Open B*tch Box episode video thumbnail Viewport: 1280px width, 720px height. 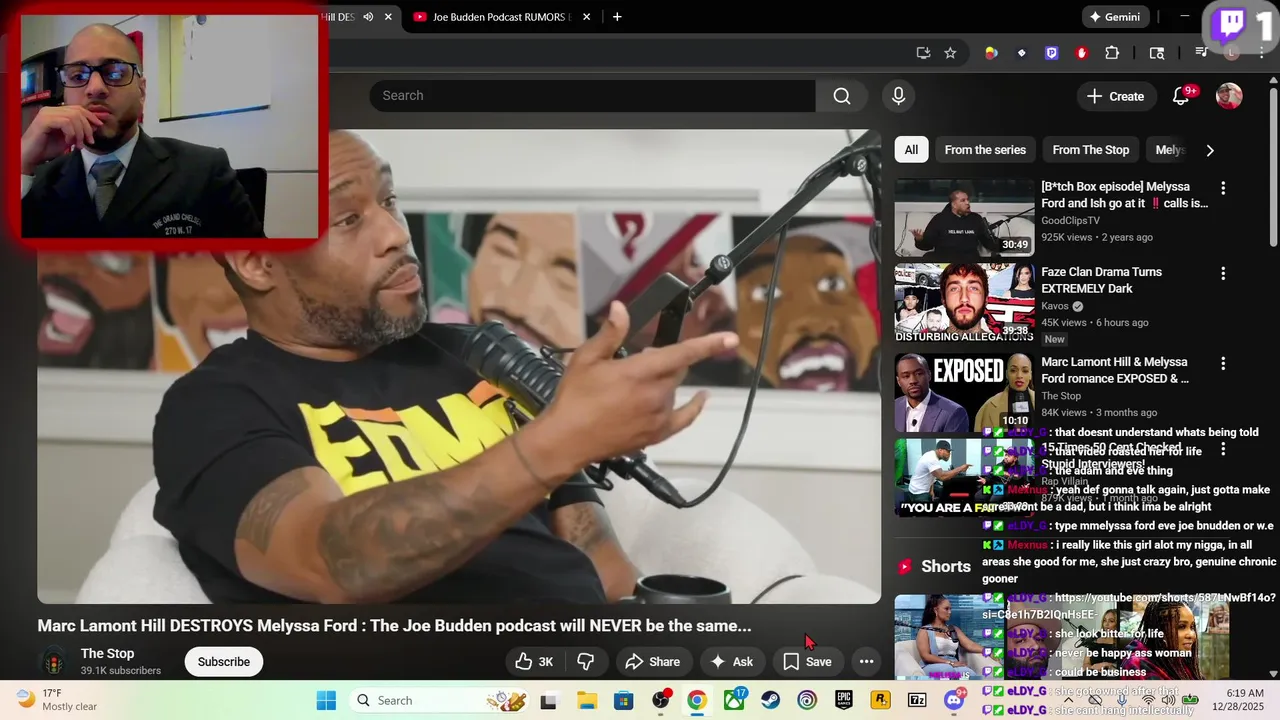[x=964, y=217]
